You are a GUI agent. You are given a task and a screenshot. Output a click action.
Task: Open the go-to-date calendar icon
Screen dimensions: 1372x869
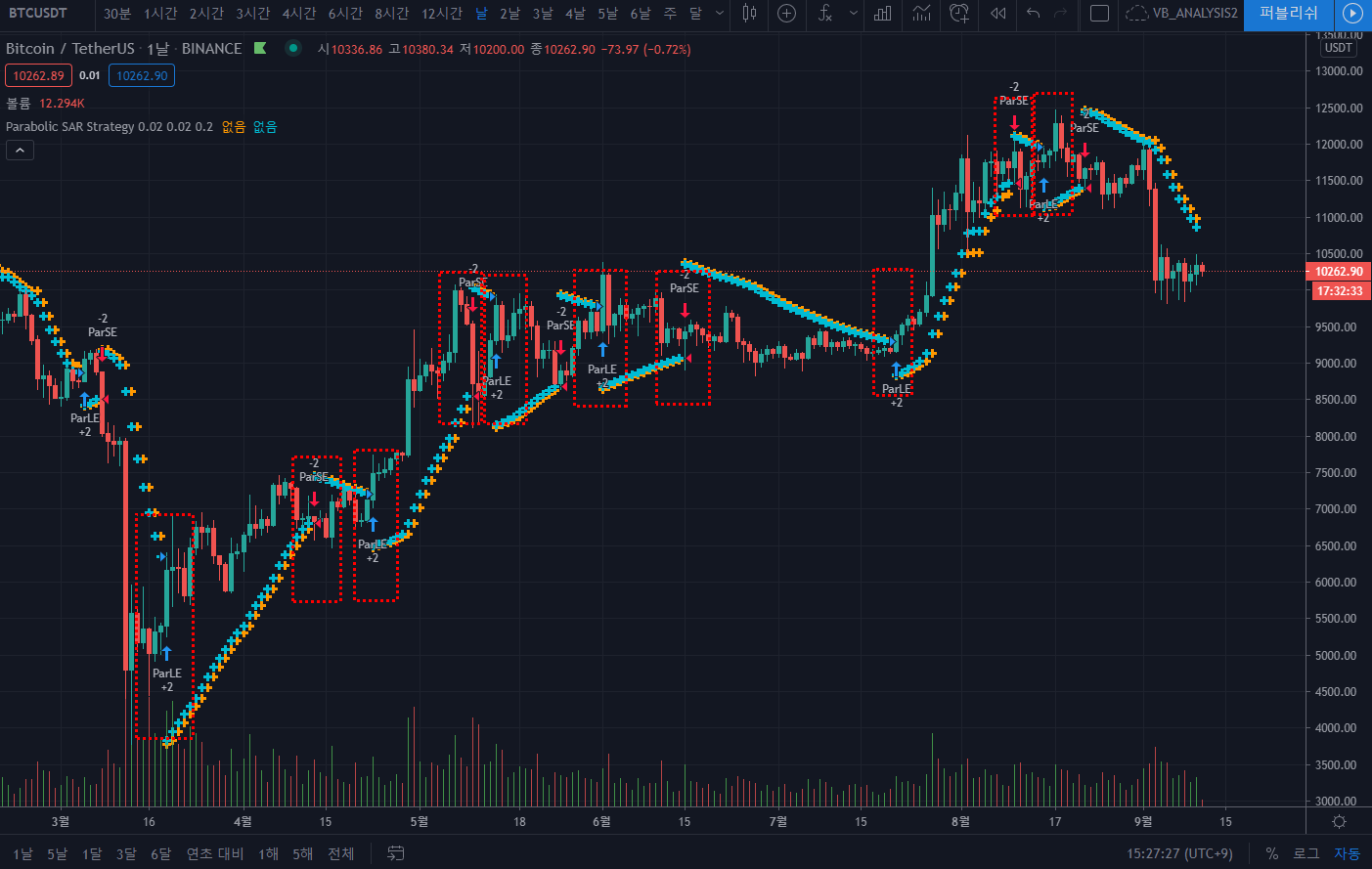pyautogui.click(x=395, y=853)
